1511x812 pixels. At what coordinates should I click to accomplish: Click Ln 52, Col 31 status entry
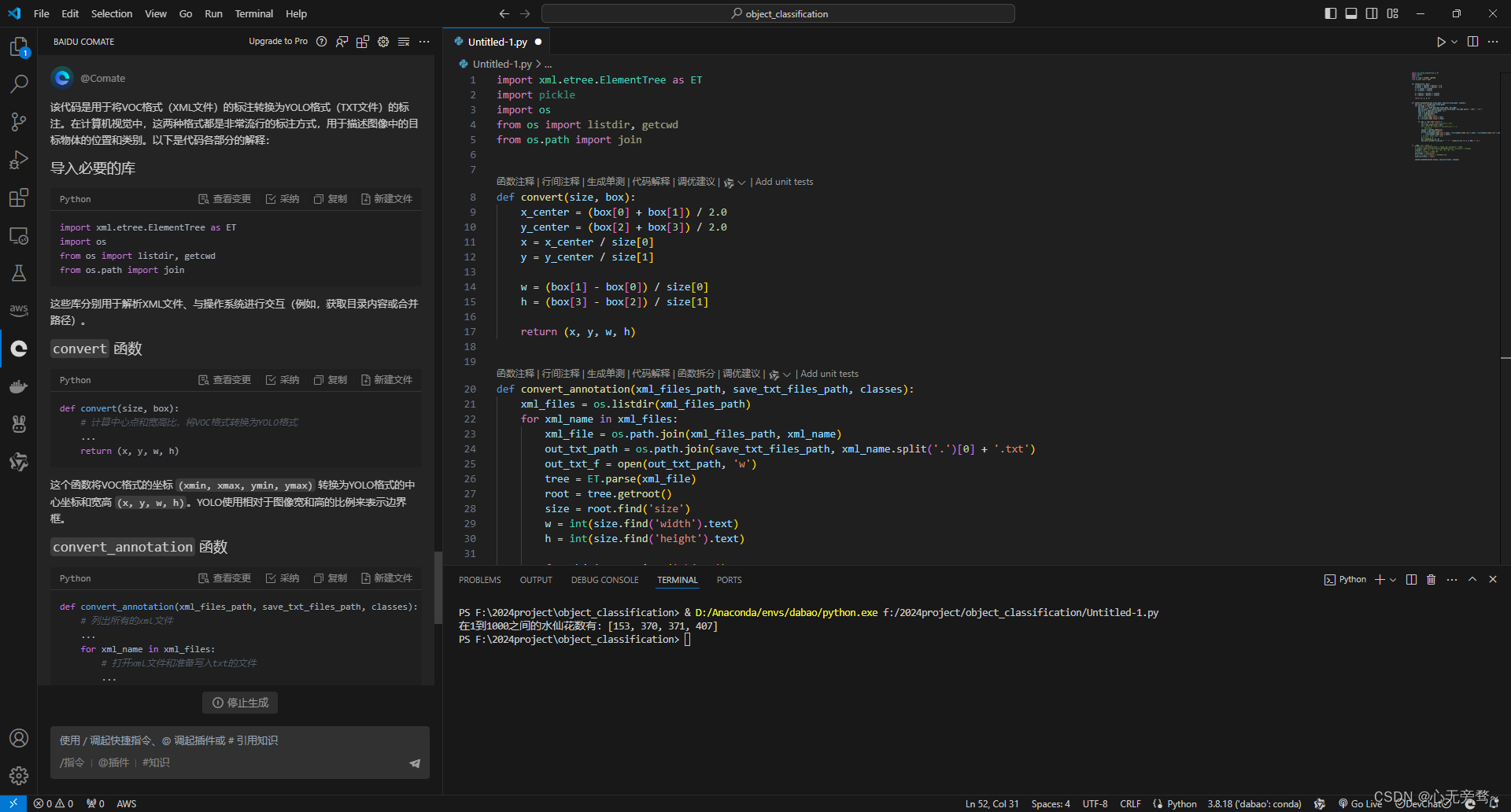[x=992, y=804]
